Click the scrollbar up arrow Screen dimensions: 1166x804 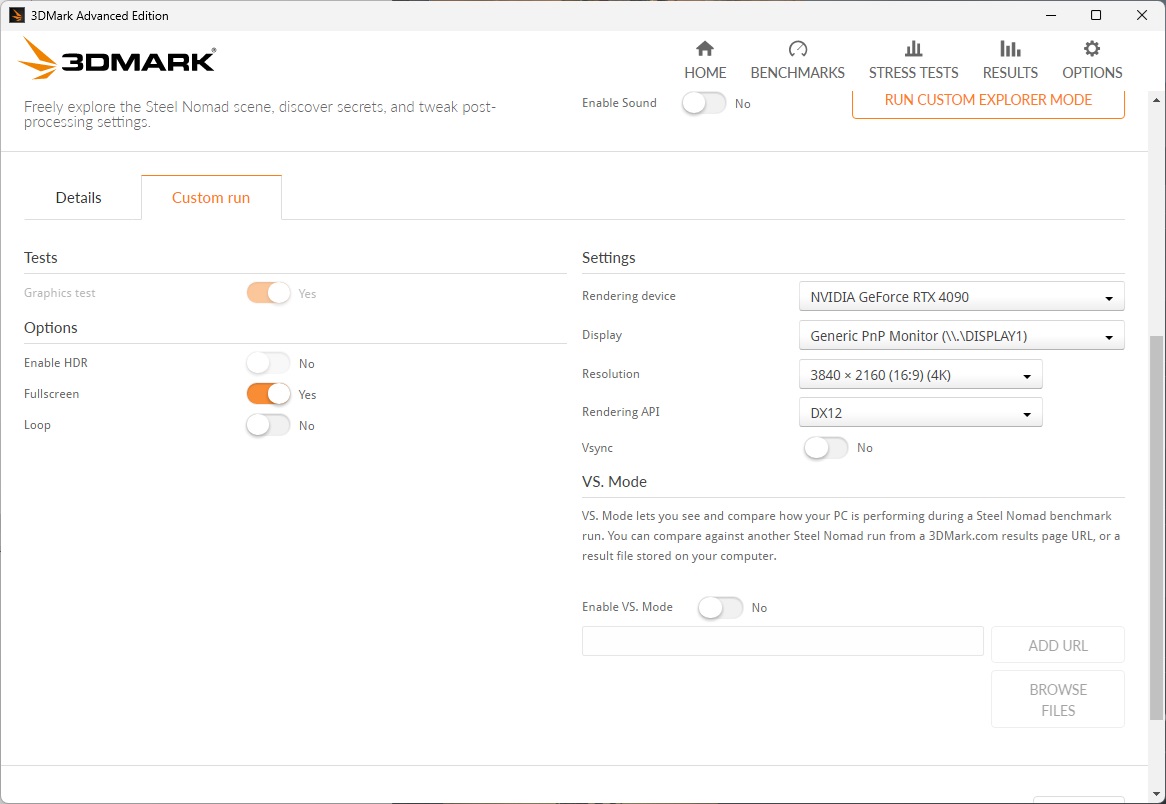[x=1156, y=100]
